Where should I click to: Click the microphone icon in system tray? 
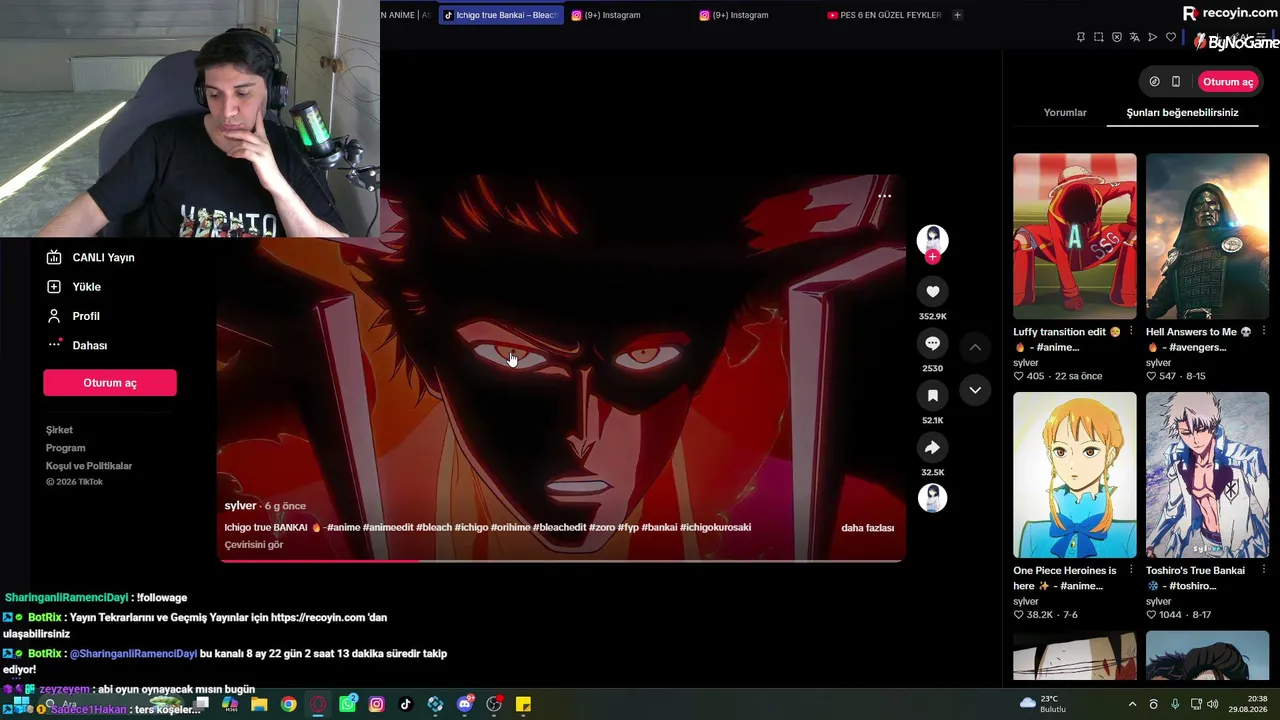(1175, 704)
